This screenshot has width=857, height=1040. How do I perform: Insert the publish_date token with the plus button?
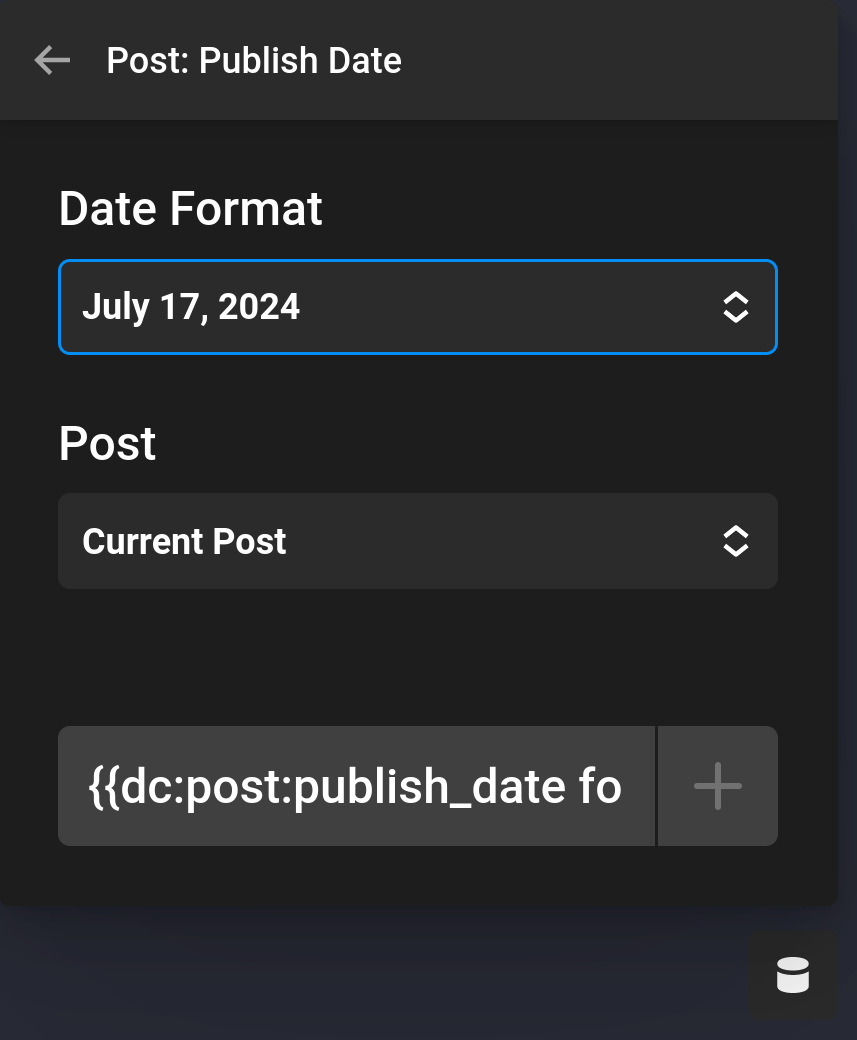pos(716,786)
